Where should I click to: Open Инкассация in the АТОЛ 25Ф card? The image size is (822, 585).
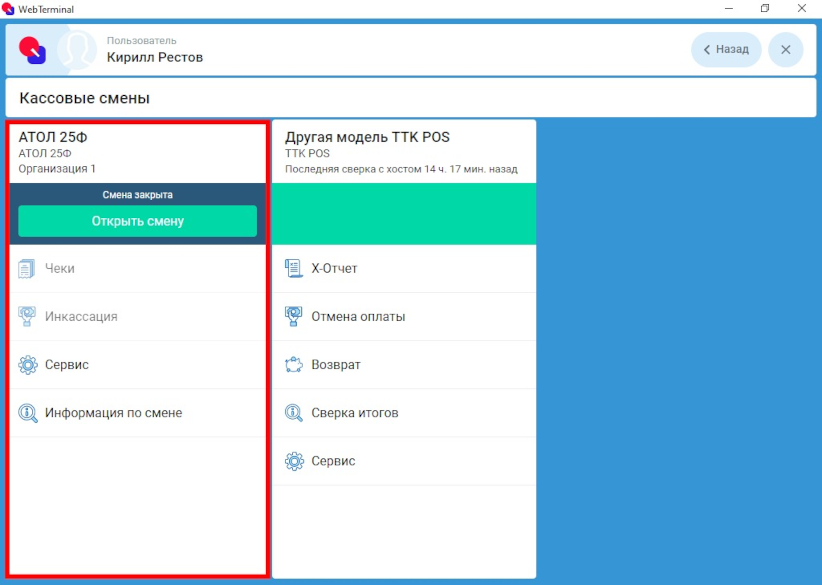coord(137,317)
